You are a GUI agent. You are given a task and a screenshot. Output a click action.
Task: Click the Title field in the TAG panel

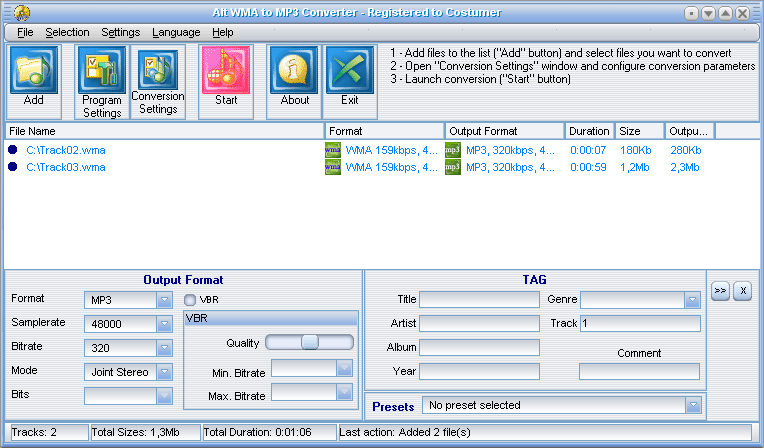tap(479, 299)
